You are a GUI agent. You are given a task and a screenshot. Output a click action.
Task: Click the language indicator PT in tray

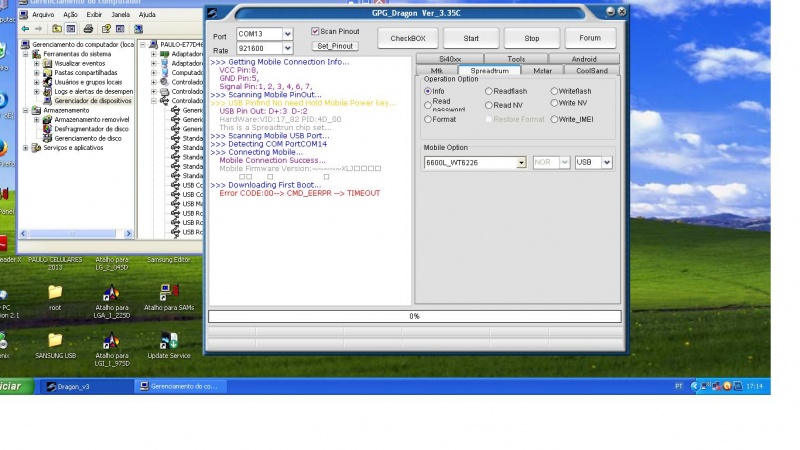pos(679,386)
